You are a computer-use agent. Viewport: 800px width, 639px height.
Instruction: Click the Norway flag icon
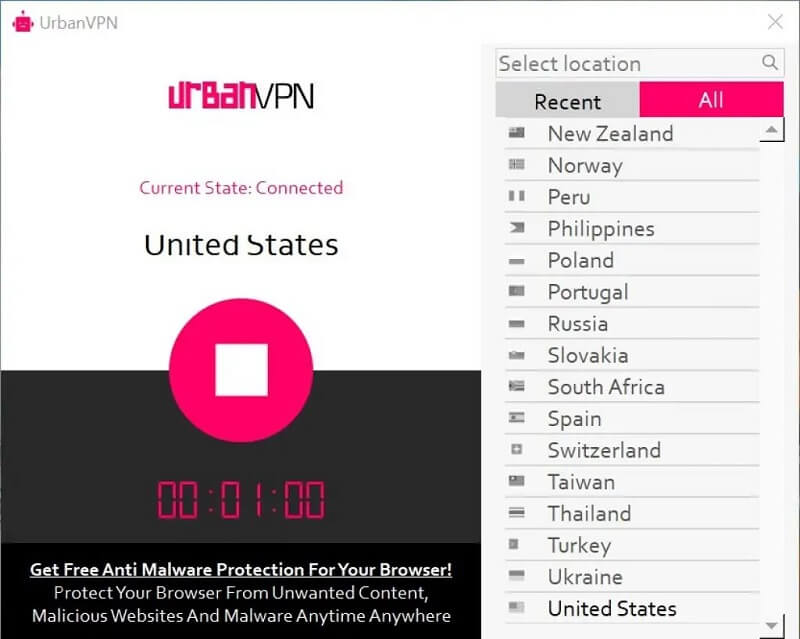[x=517, y=165]
